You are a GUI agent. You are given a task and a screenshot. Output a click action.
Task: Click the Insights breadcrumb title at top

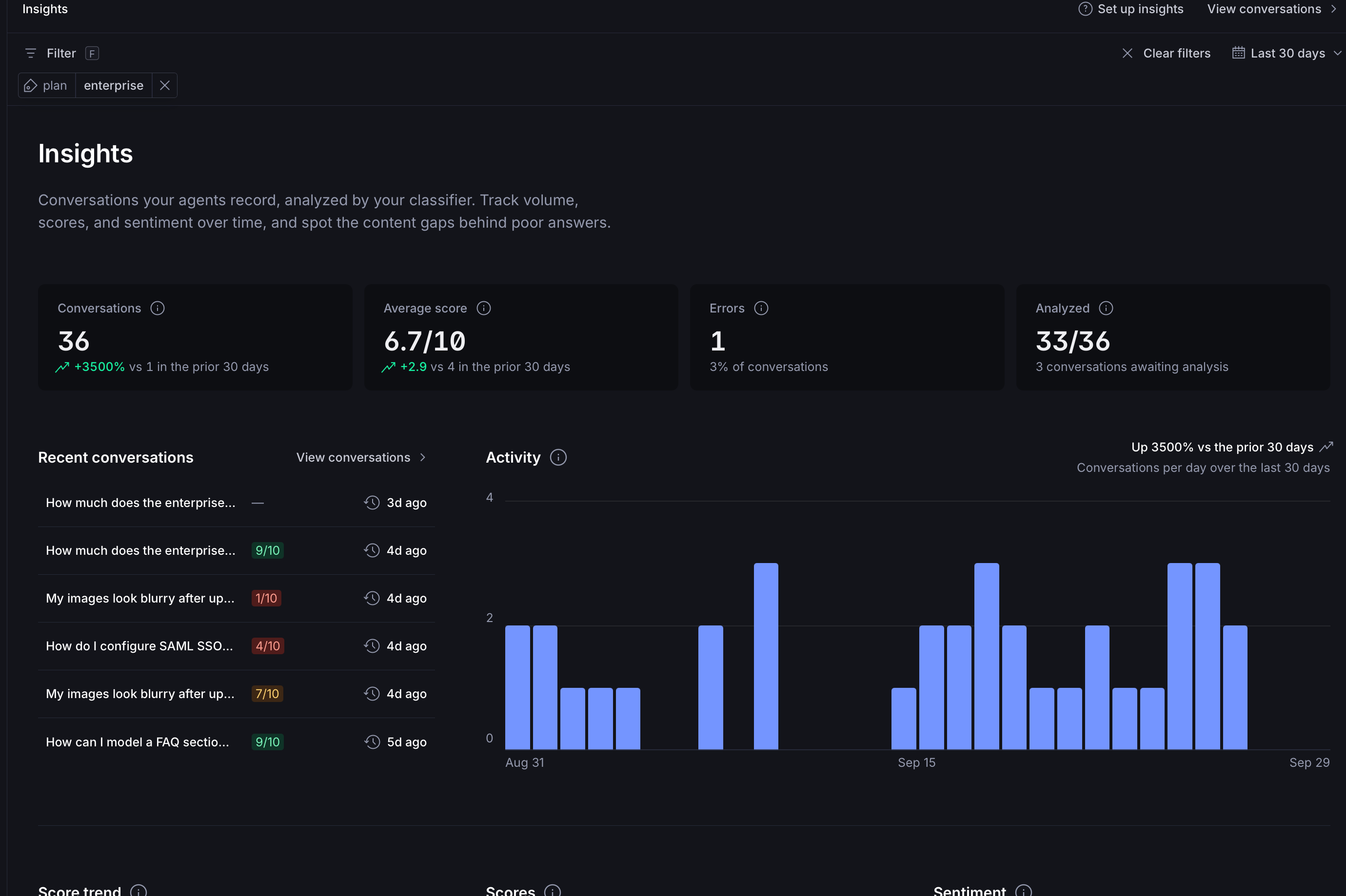click(x=45, y=9)
